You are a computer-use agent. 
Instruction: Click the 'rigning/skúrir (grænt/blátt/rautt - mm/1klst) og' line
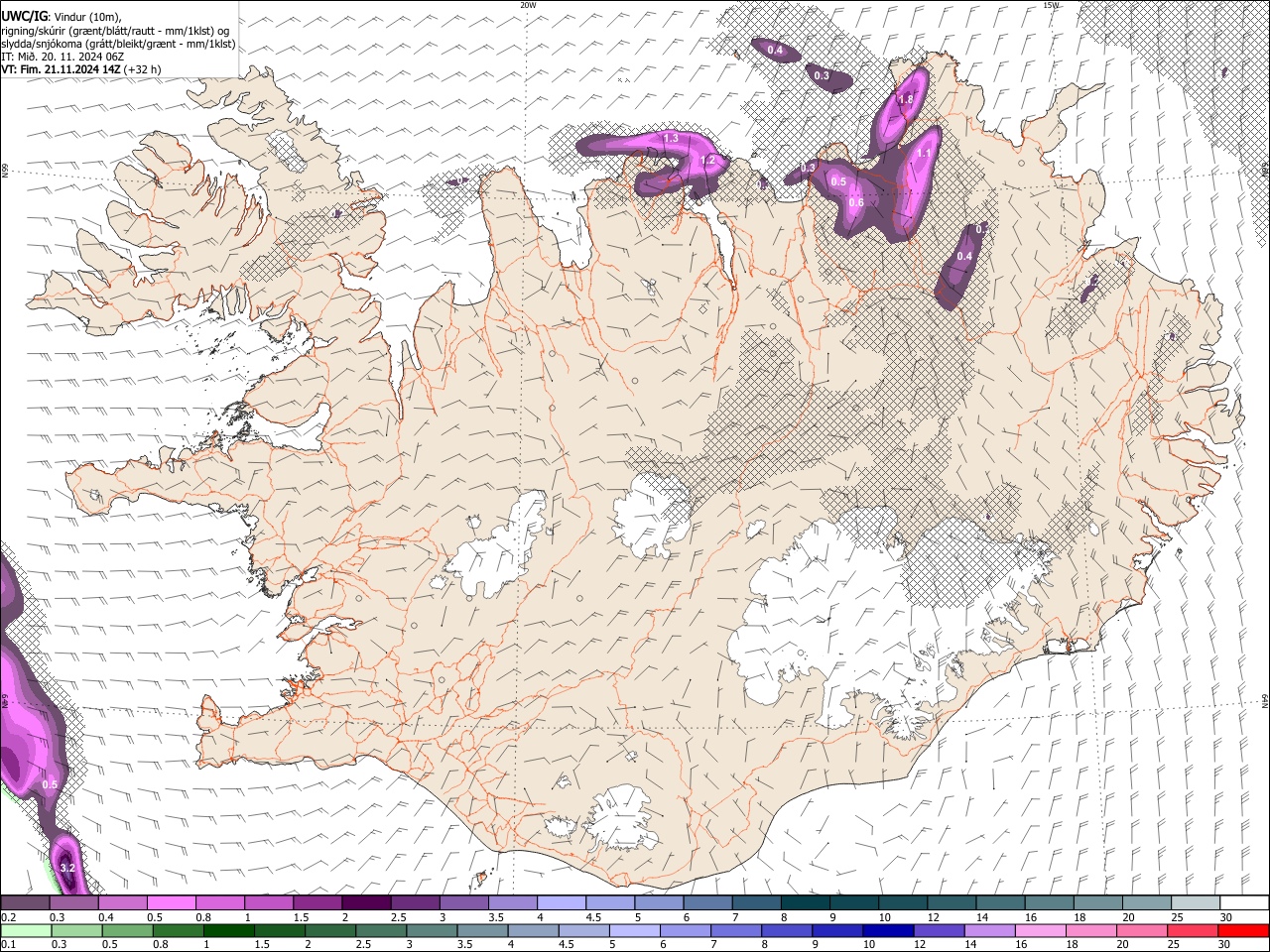click(x=115, y=30)
